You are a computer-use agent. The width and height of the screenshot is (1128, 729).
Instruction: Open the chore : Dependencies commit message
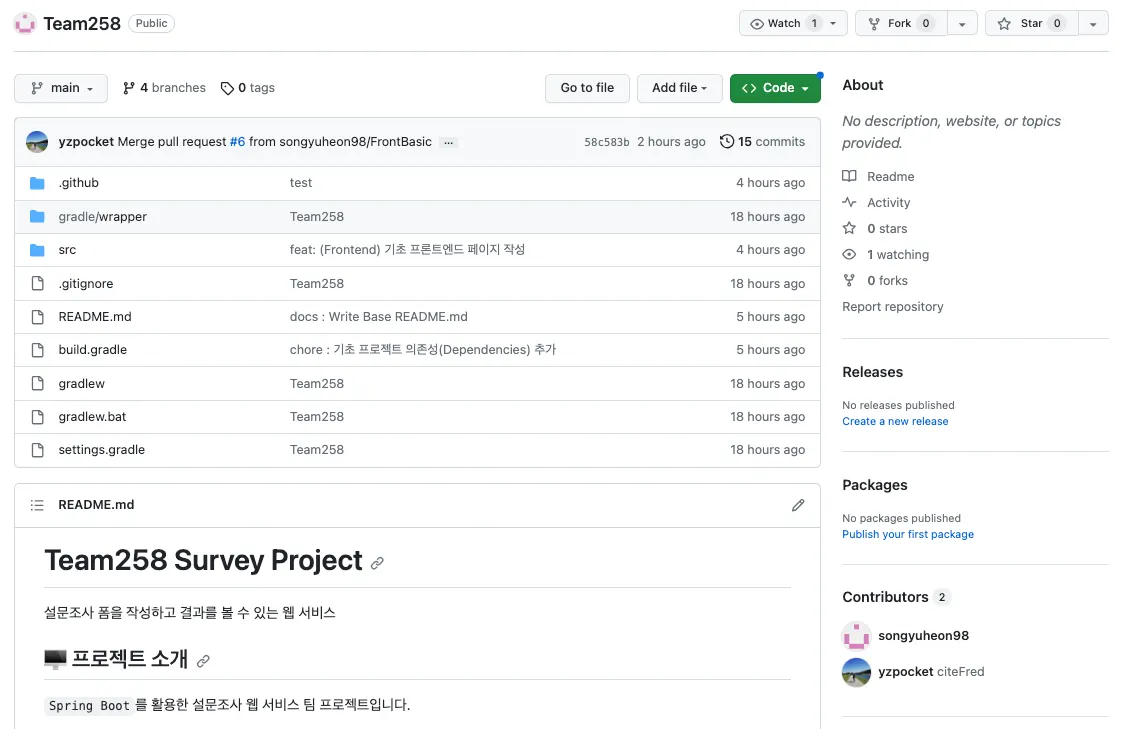click(x=422, y=350)
